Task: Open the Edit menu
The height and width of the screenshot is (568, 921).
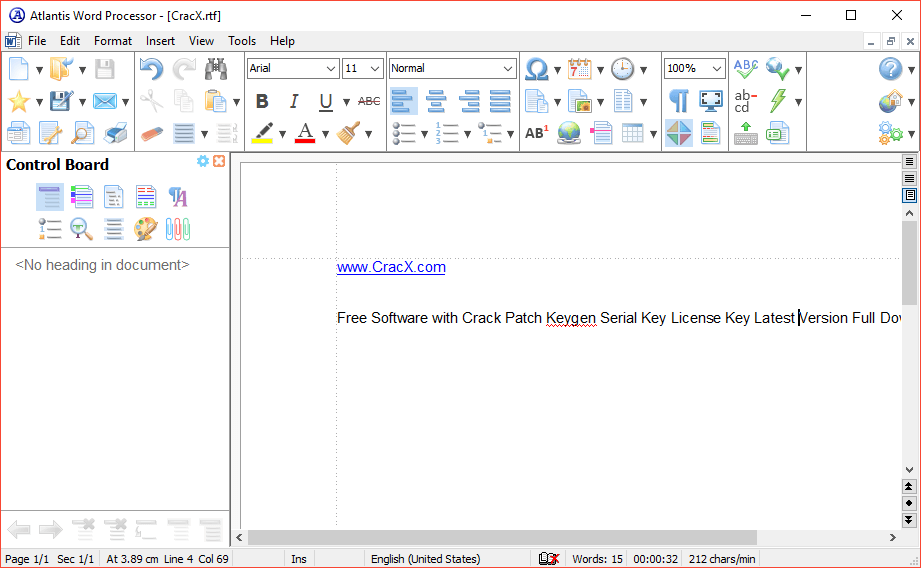Action: (x=70, y=41)
